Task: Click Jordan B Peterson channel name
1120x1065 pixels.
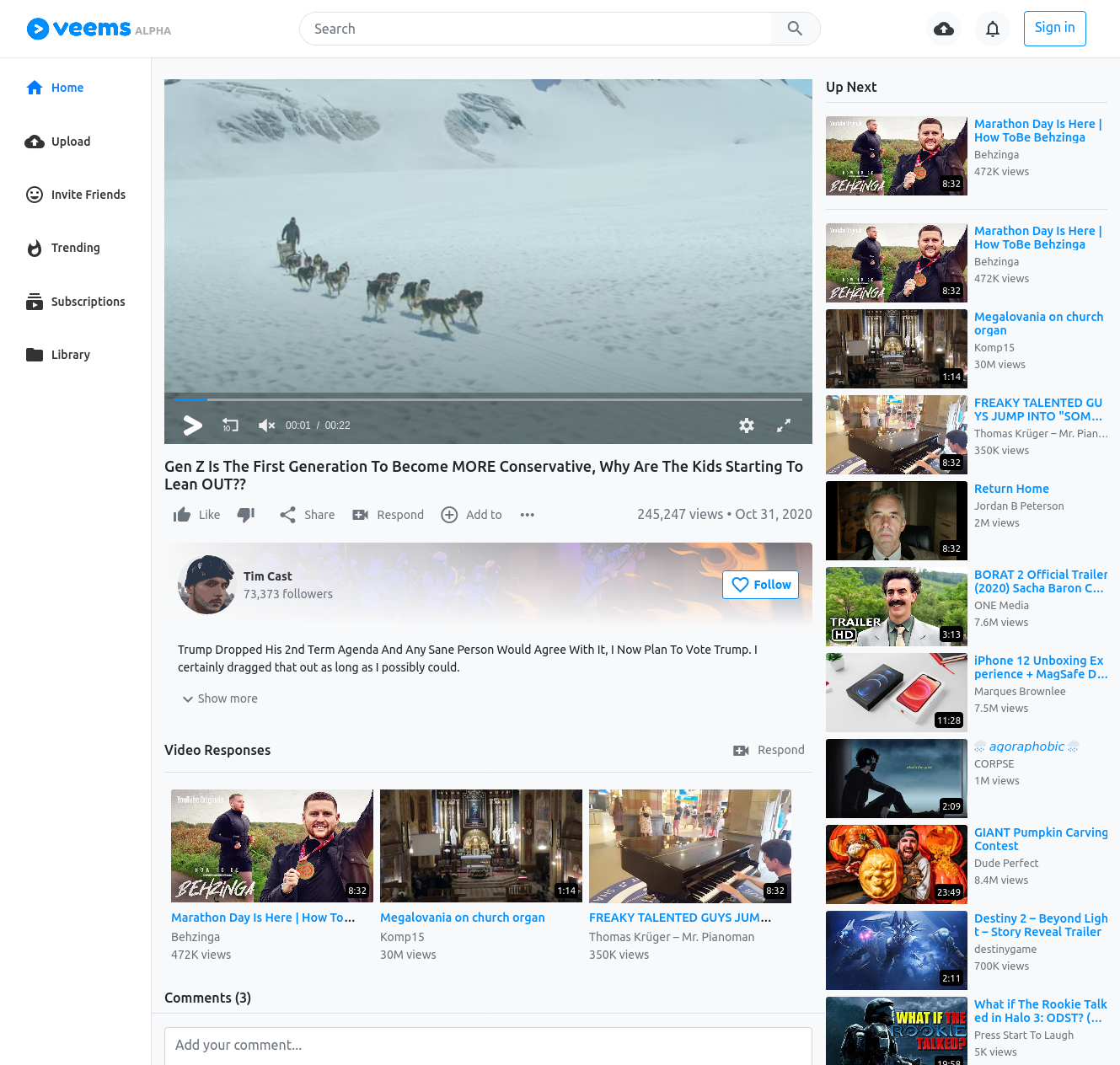Action: pyautogui.click(x=1019, y=506)
